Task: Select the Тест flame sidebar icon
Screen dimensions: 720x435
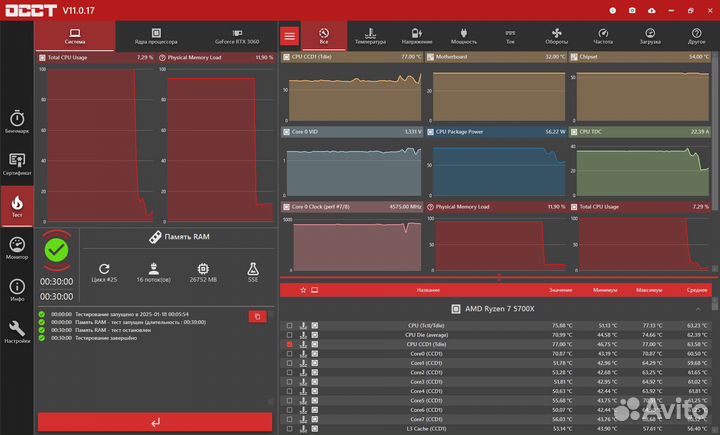Action: (17, 206)
